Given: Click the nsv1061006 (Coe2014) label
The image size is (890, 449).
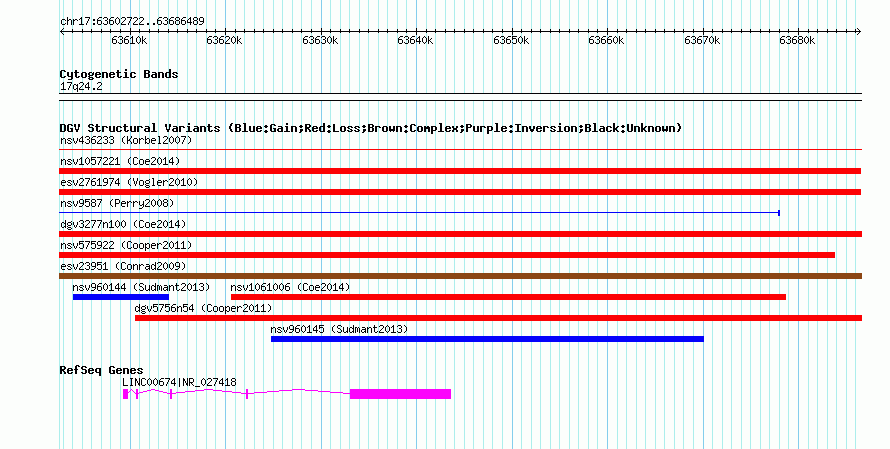Looking at the screenshot, I should 290,287.
